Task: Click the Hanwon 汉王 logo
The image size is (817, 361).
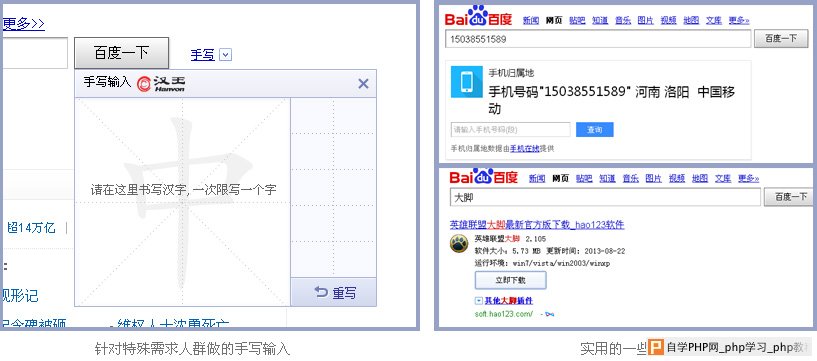Action: [161, 83]
